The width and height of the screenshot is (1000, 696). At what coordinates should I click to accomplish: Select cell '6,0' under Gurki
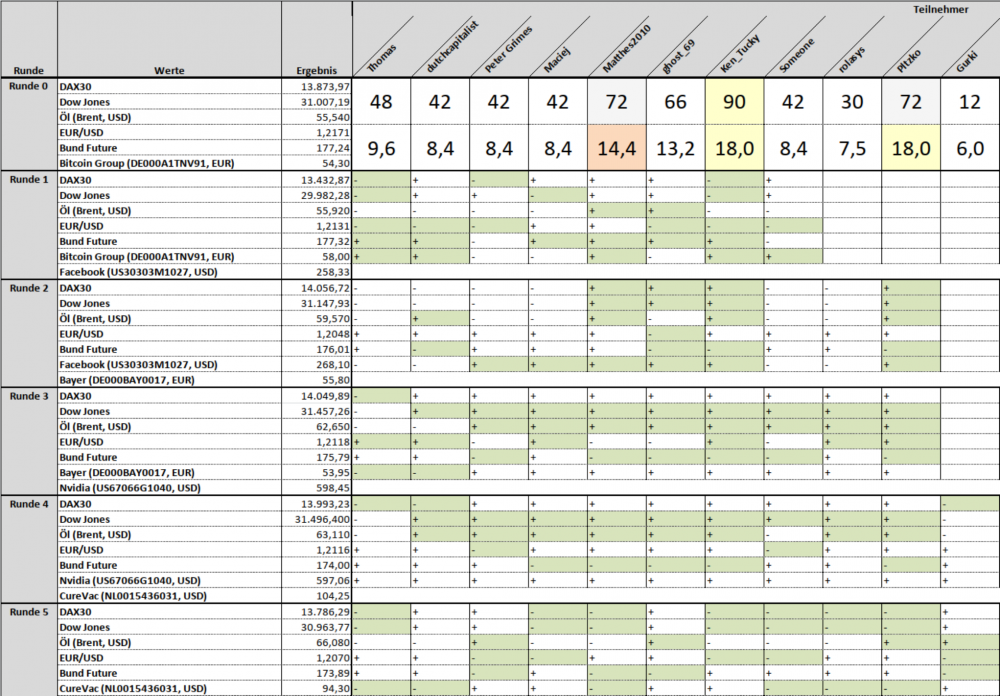pyautogui.click(x=970, y=148)
